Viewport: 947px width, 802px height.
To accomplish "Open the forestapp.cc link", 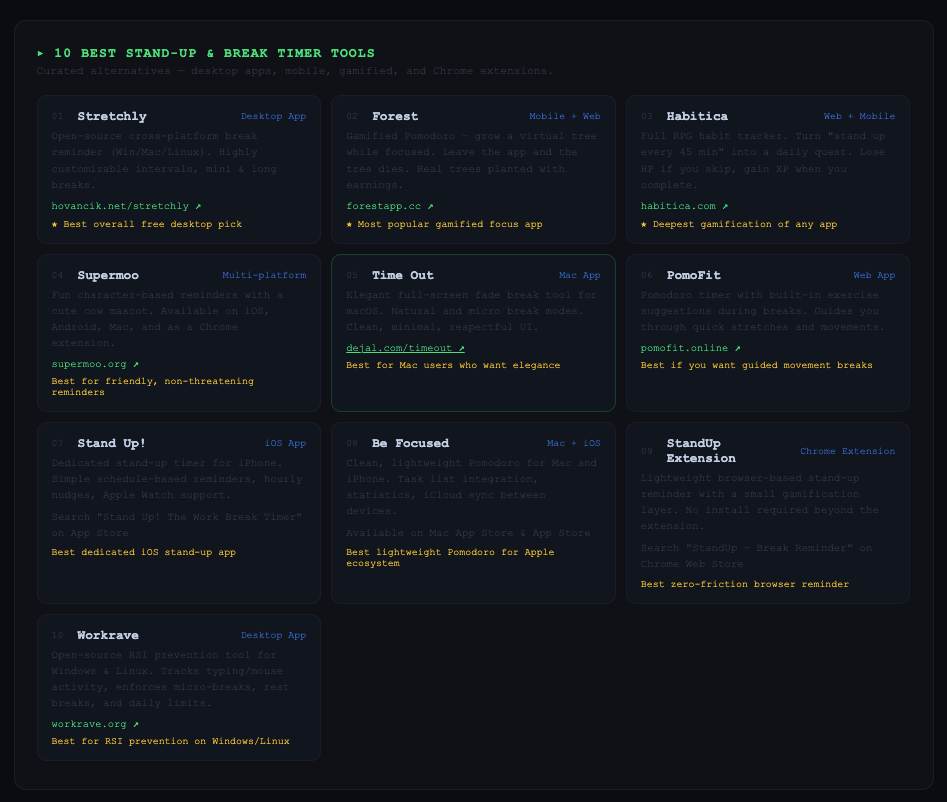I will point(390,206).
